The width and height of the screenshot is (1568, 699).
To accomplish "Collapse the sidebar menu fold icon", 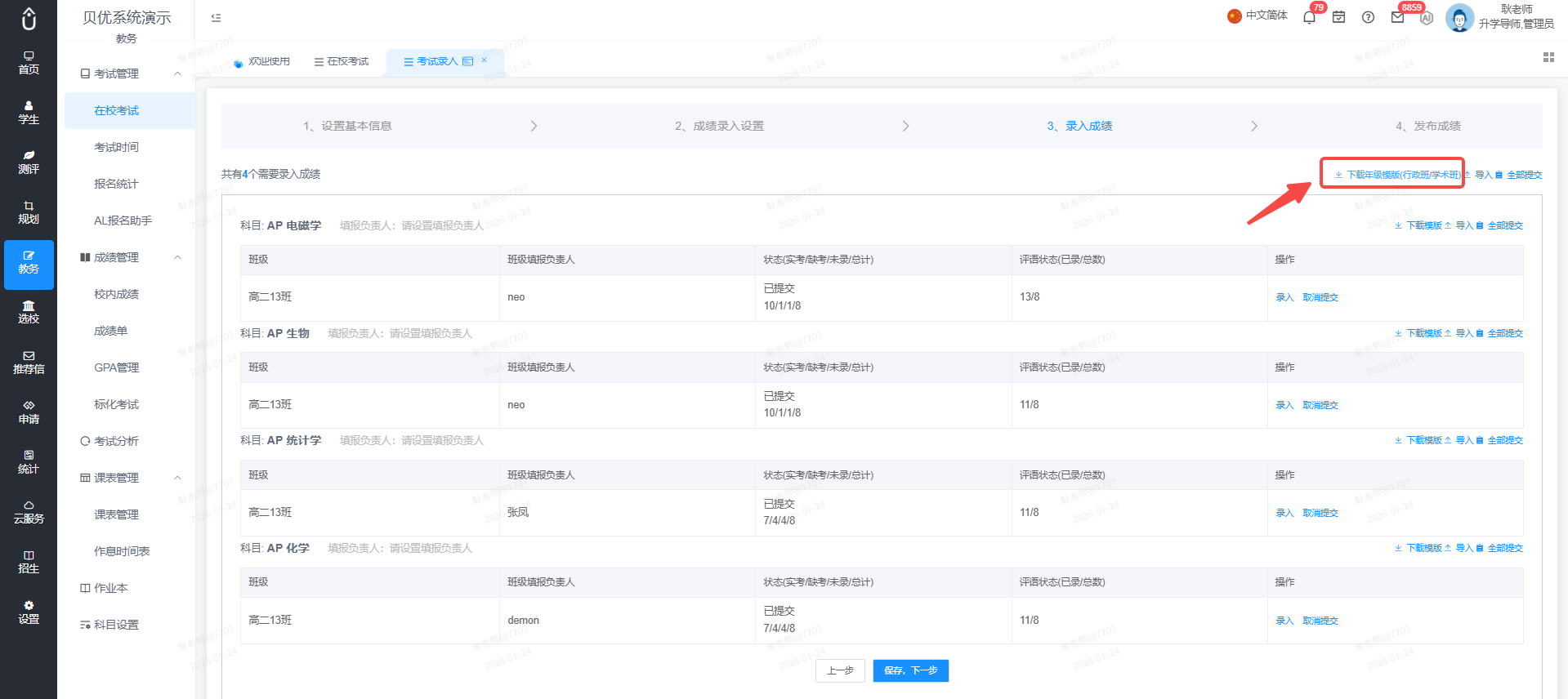I will 216,17.
